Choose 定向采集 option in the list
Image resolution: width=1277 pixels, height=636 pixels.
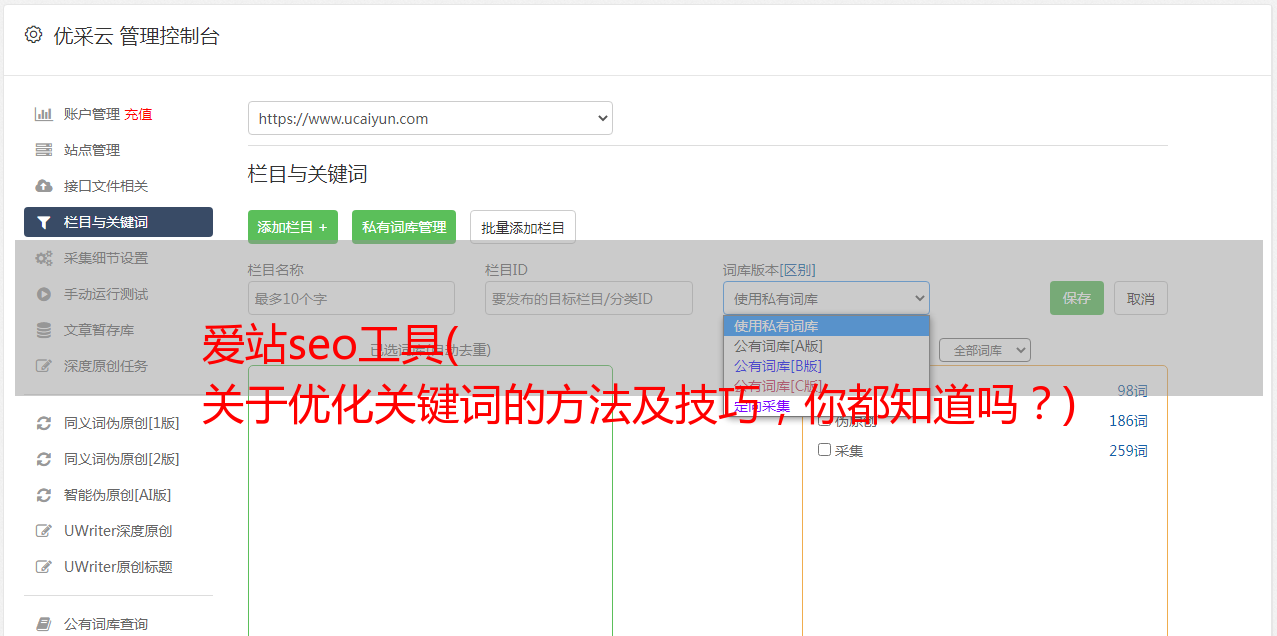point(826,406)
